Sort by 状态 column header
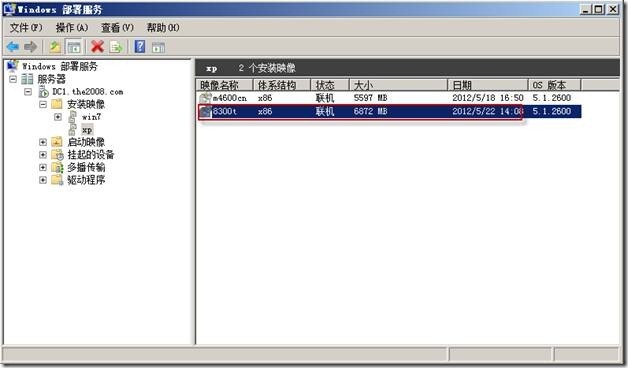Image resolution: width=628 pixels, height=368 pixels. (330, 85)
